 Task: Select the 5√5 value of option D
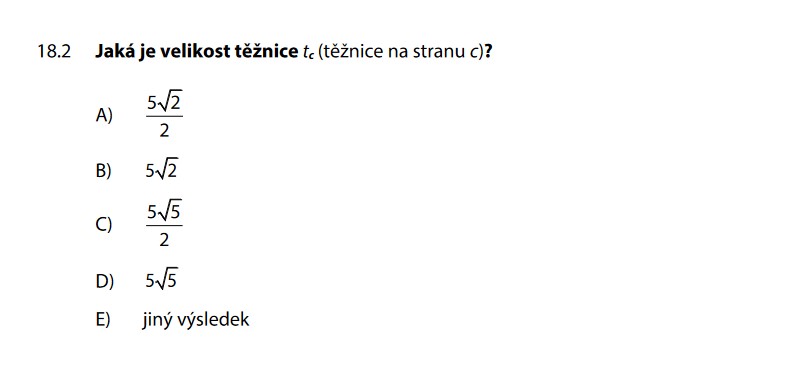(162, 281)
